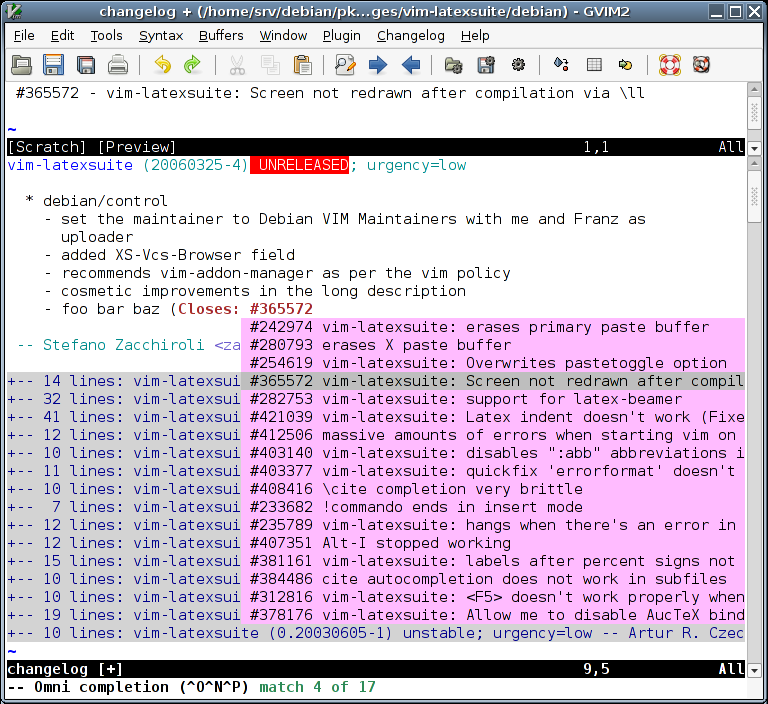Select completion entry #235789 hangs when there's an error
Screen dimensions: 768x704
tap(493, 525)
